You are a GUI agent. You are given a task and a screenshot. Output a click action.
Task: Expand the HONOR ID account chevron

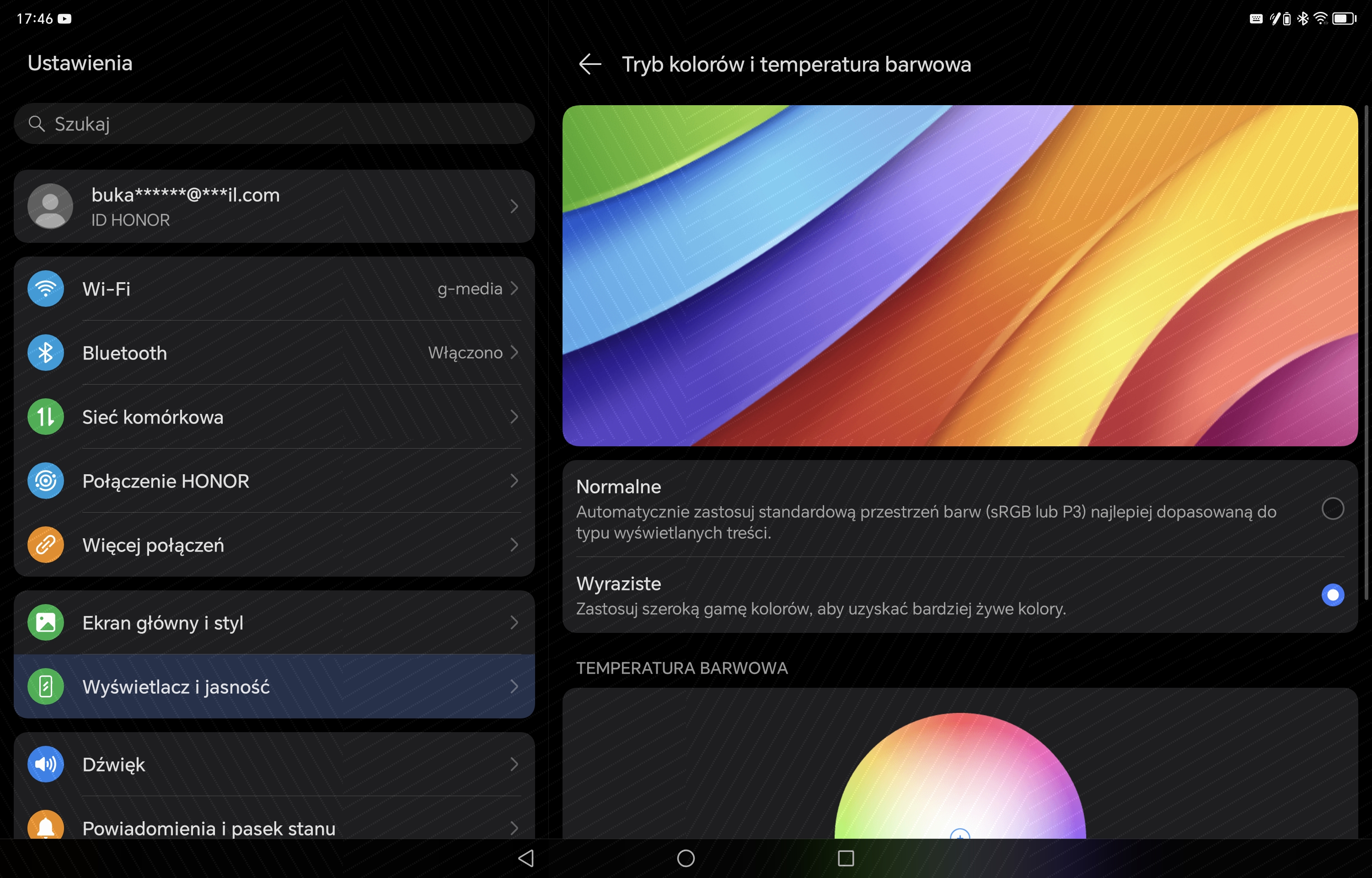point(514,206)
